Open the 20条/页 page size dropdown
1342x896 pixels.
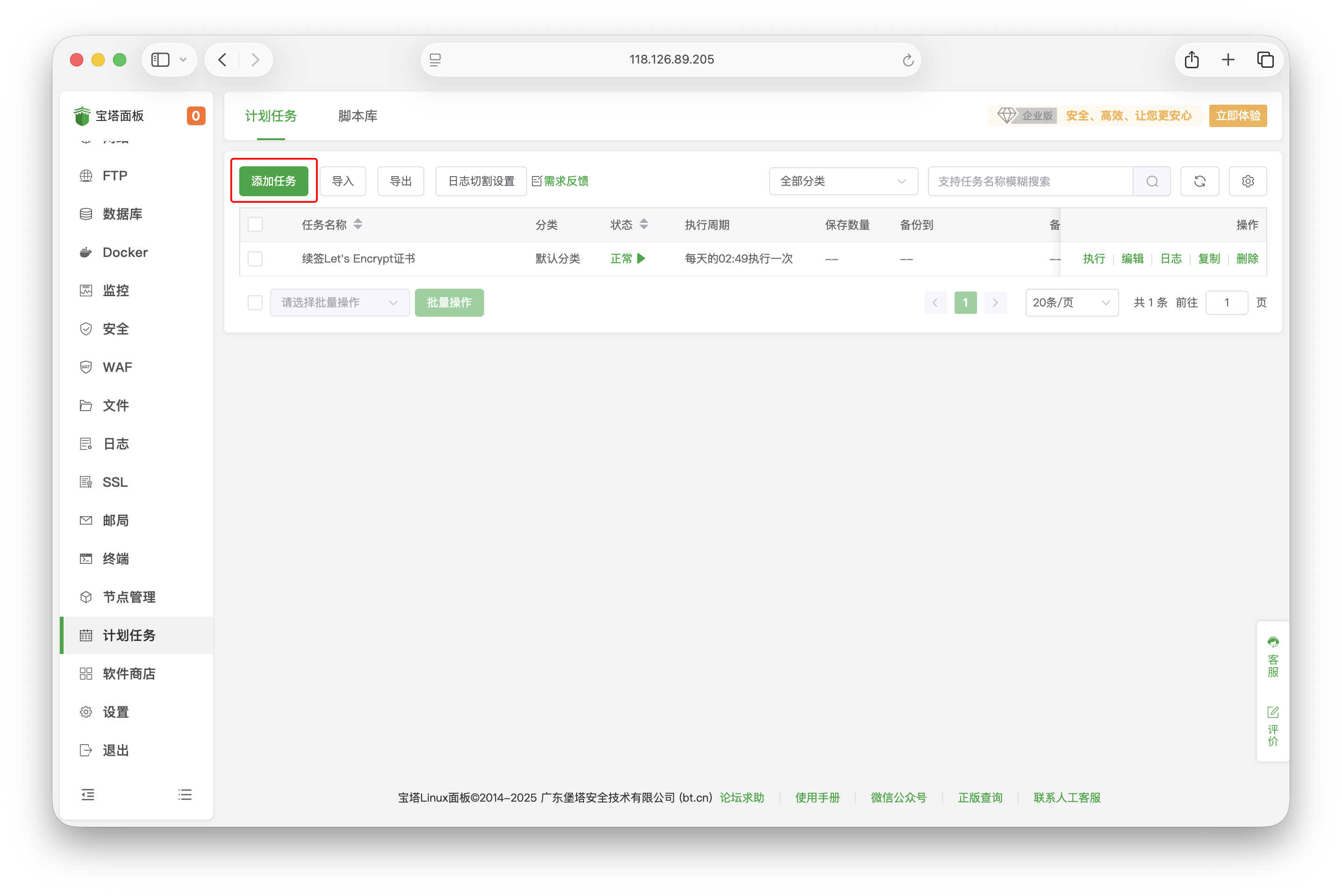pos(1071,302)
